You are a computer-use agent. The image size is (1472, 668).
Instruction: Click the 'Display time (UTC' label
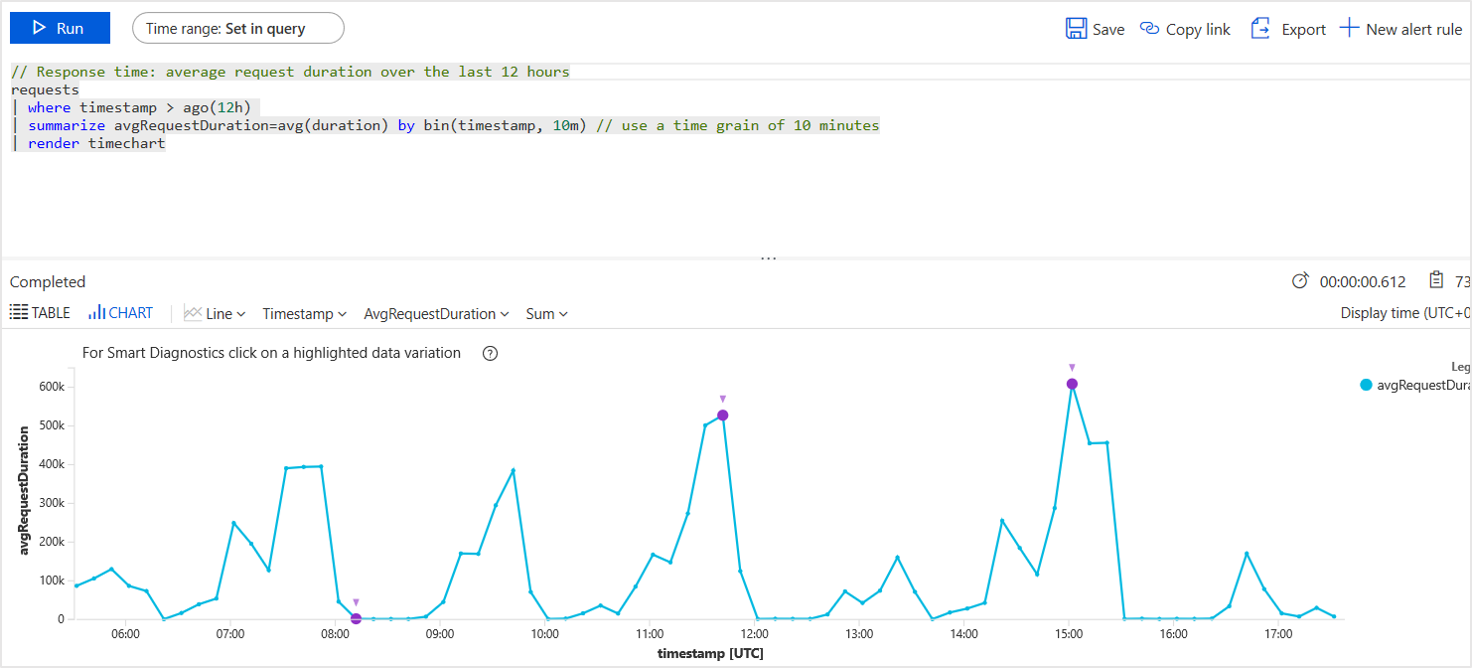(x=1405, y=313)
